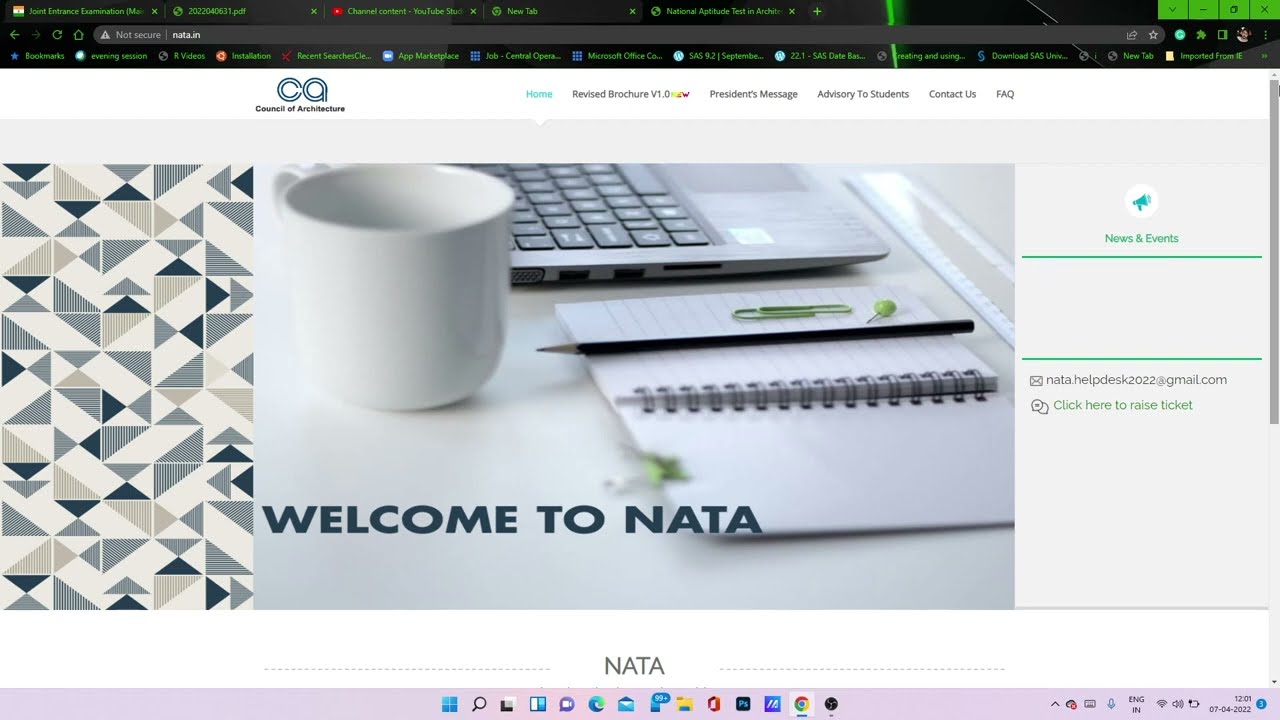The image size is (1280, 720).
Task: Open the 'Installation' bookmark
Action: [244, 56]
